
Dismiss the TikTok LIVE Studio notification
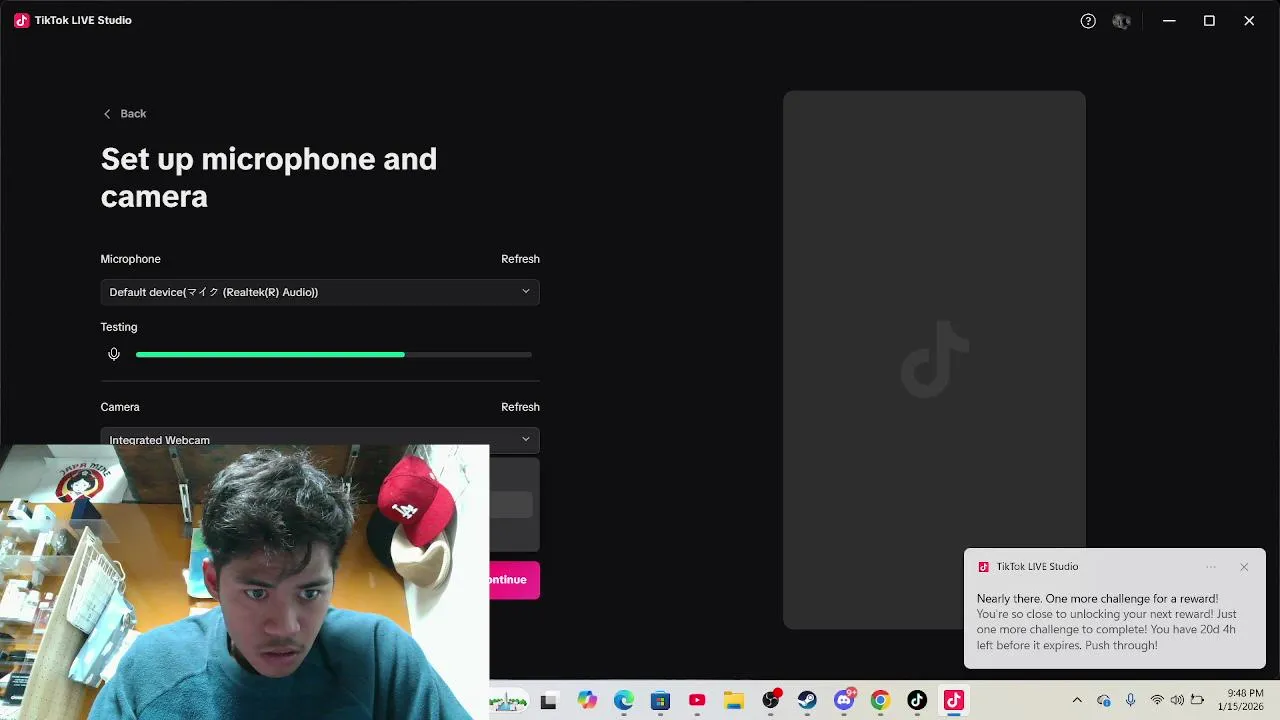1244,567
